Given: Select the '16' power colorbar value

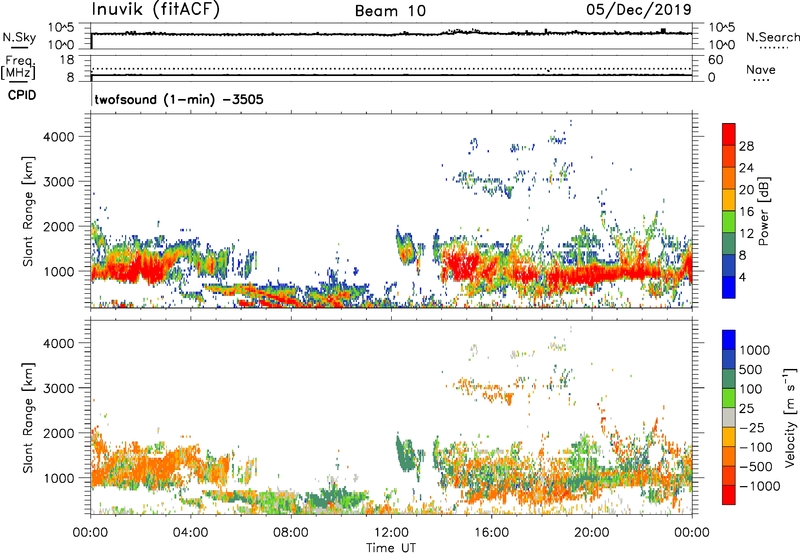Looking at the screenshot, I should point(746,212).
